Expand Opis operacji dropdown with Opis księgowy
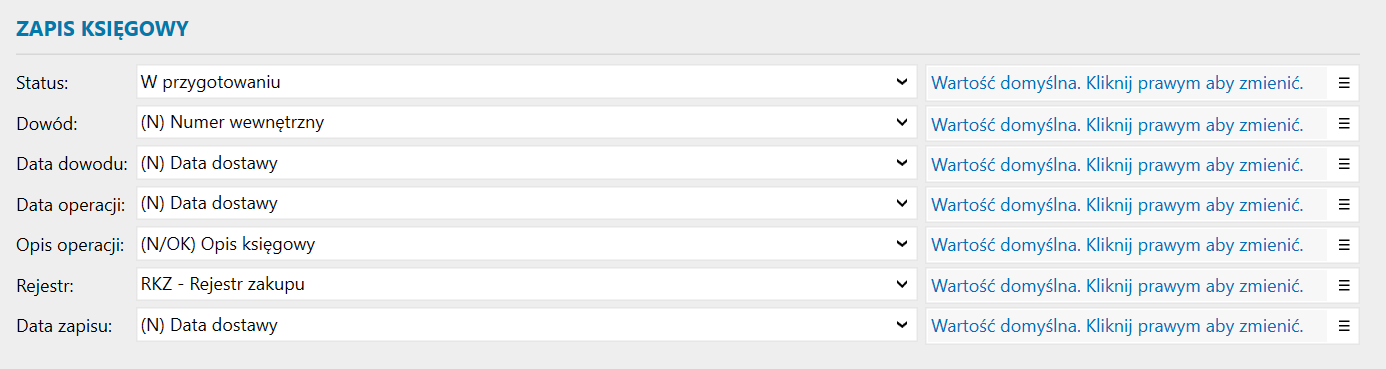The width and height of the screenshot is (1386, 369). click(x=526, y=244)
